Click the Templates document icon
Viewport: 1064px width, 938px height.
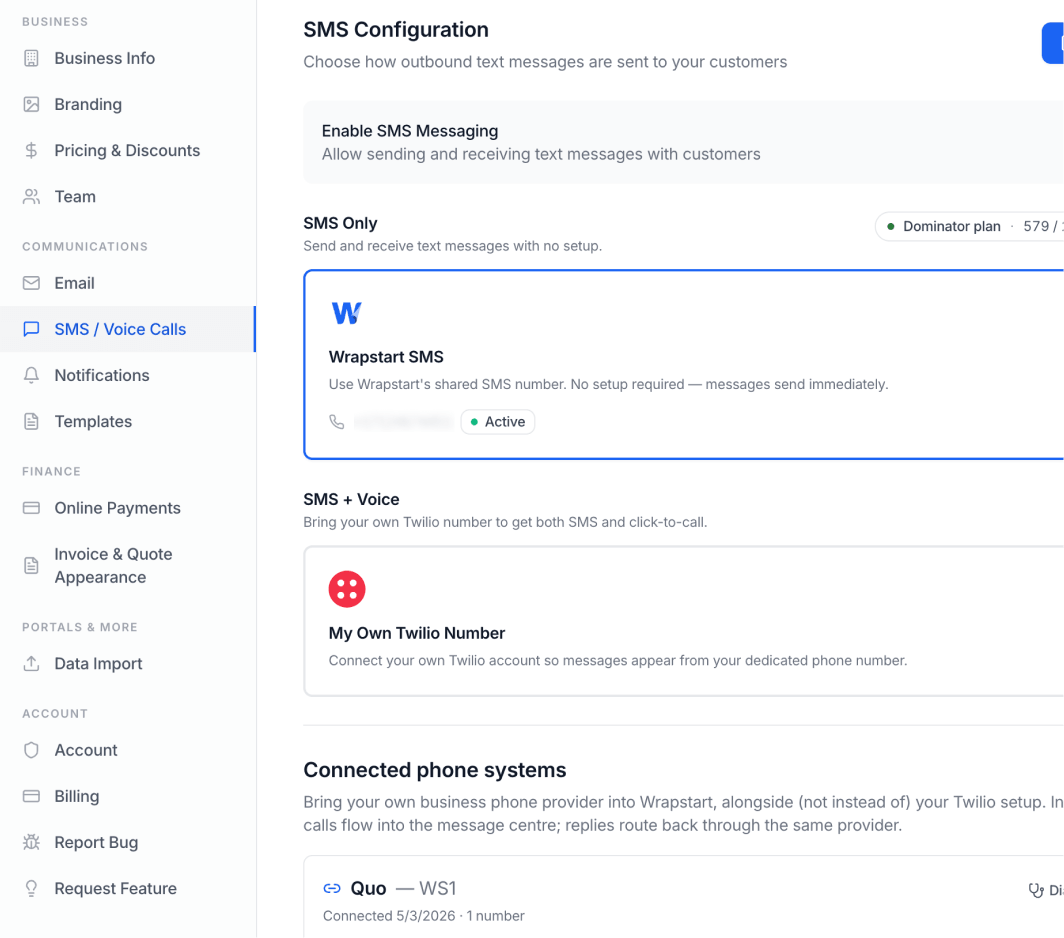coord(31,421)
